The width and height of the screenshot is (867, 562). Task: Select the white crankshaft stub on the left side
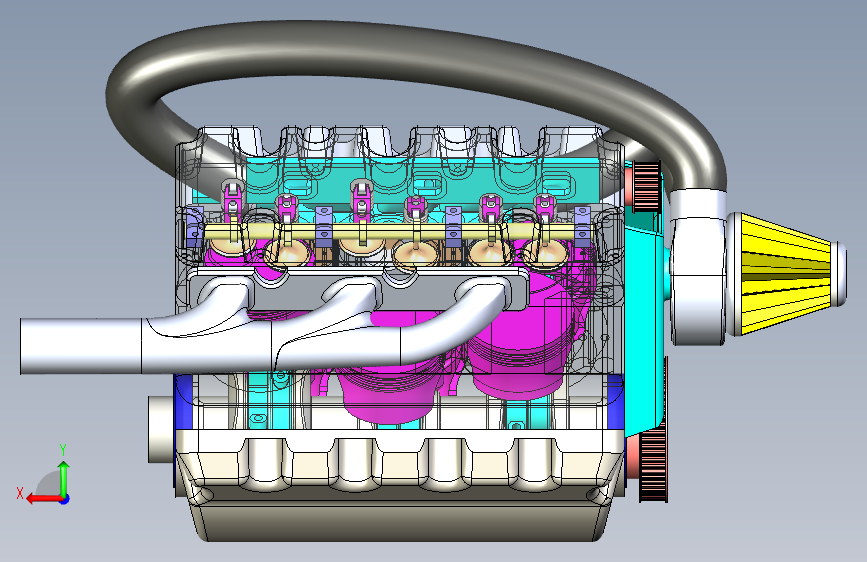click(161, 429)
